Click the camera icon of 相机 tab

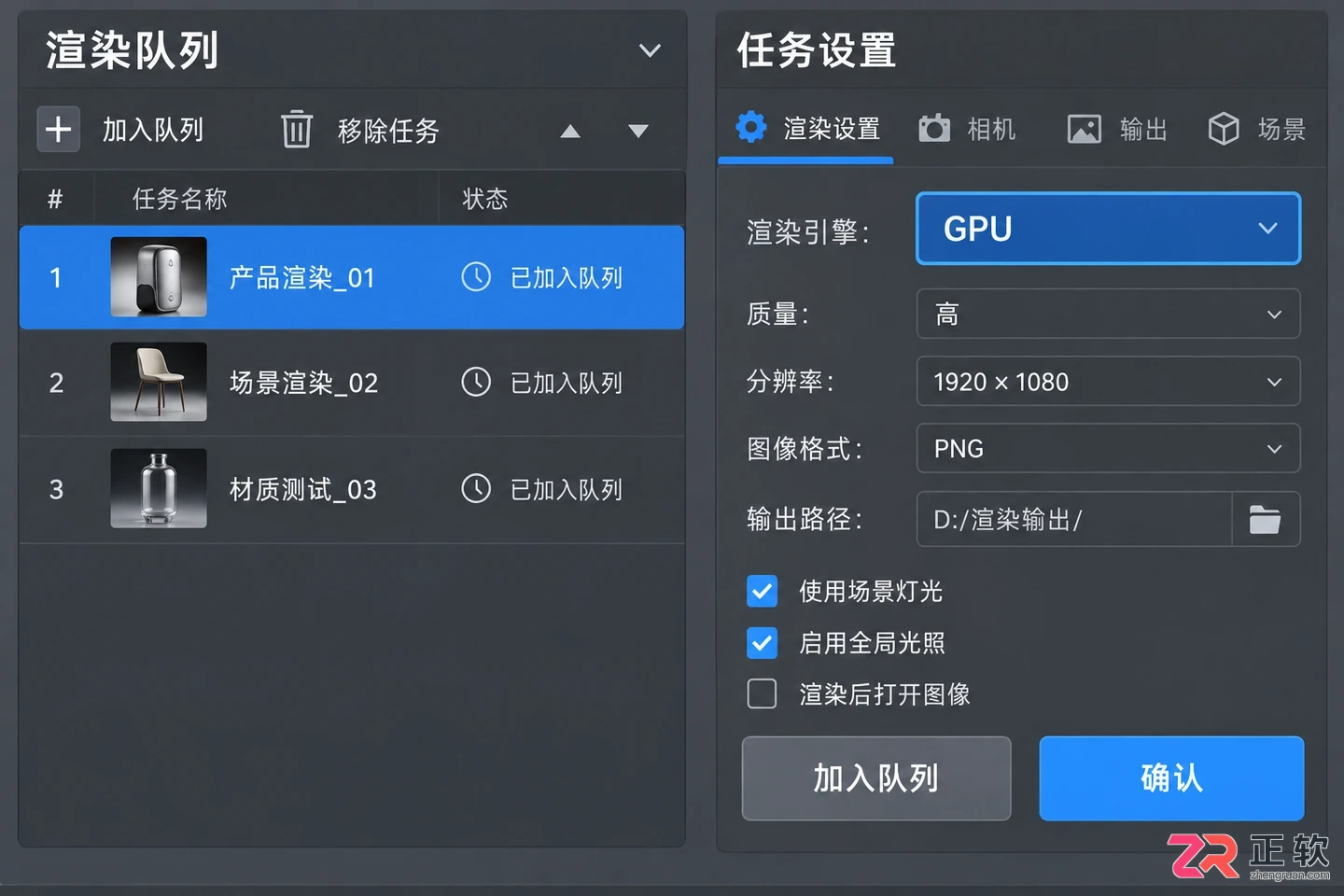click(x=934, y=128)
